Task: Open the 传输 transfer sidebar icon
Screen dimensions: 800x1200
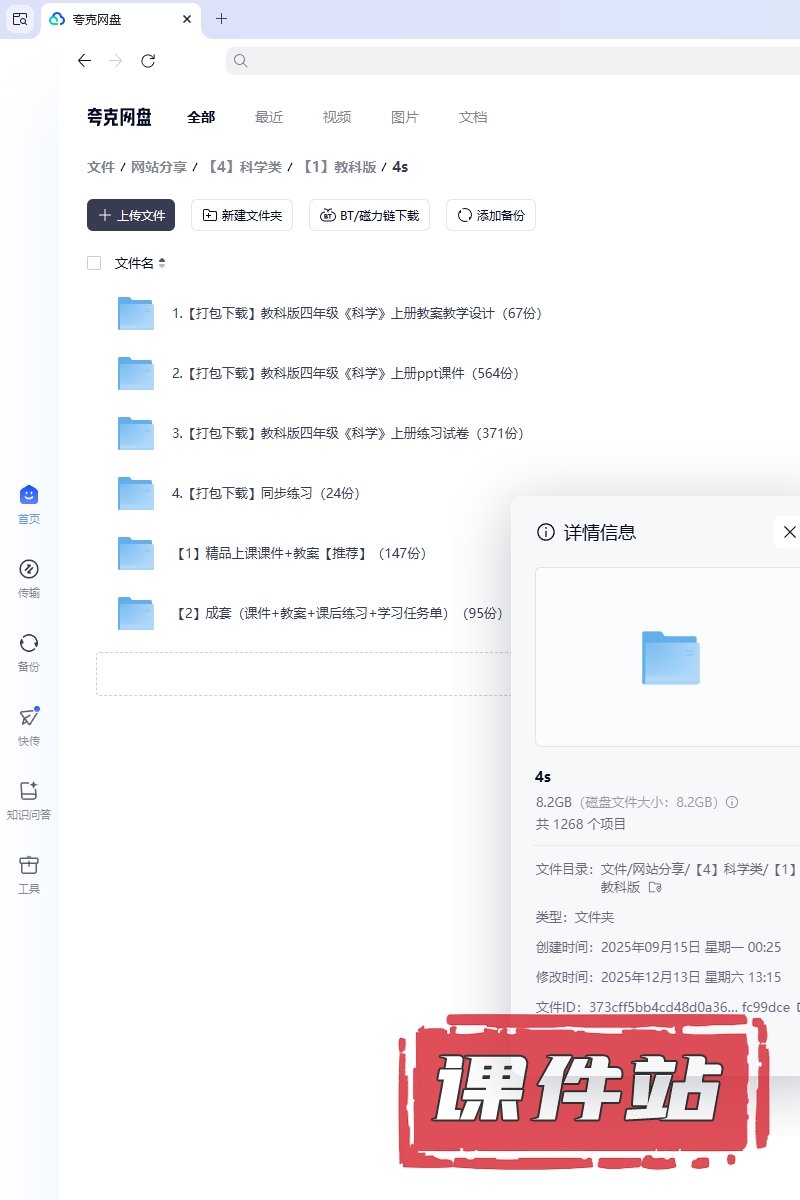Action: (x=29, y=569)
